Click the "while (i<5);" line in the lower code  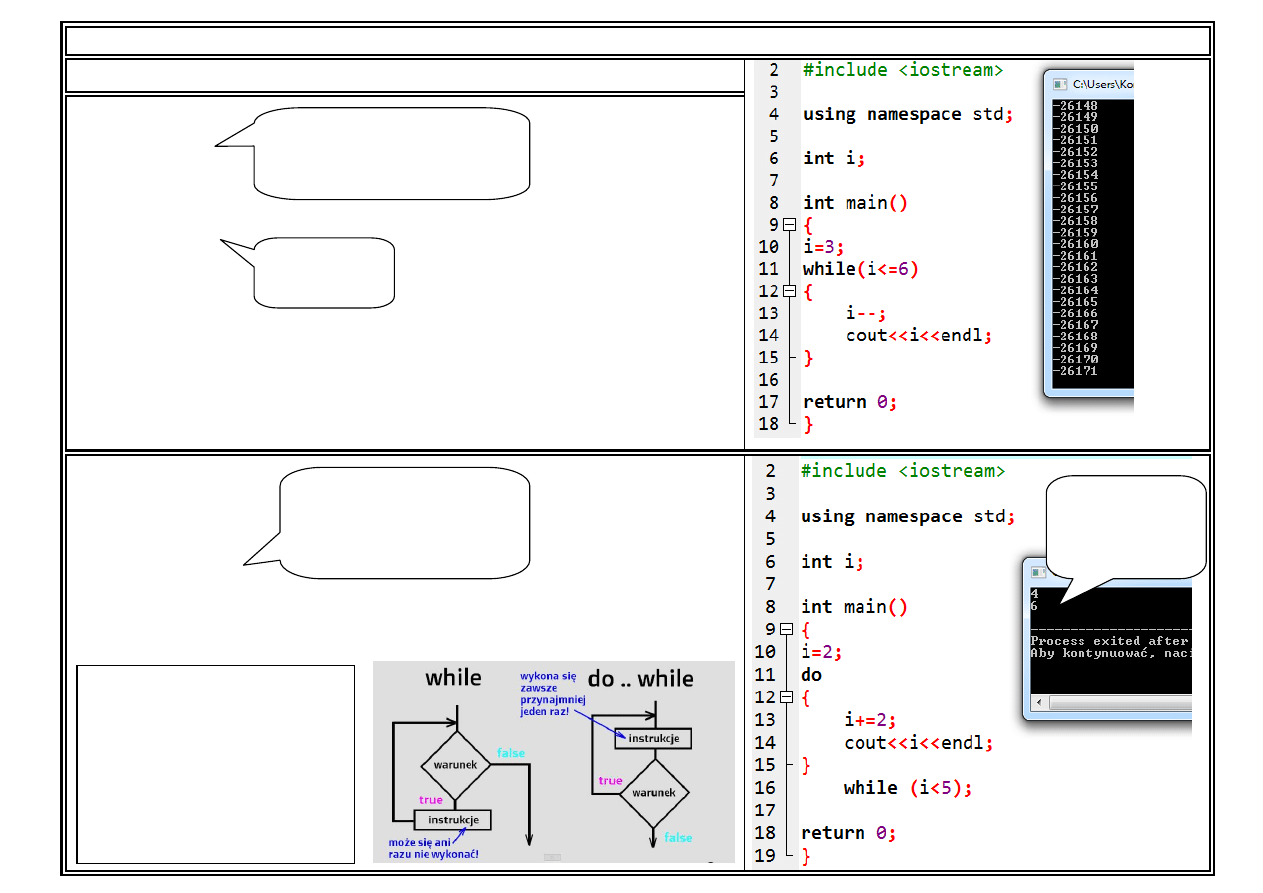907,788
